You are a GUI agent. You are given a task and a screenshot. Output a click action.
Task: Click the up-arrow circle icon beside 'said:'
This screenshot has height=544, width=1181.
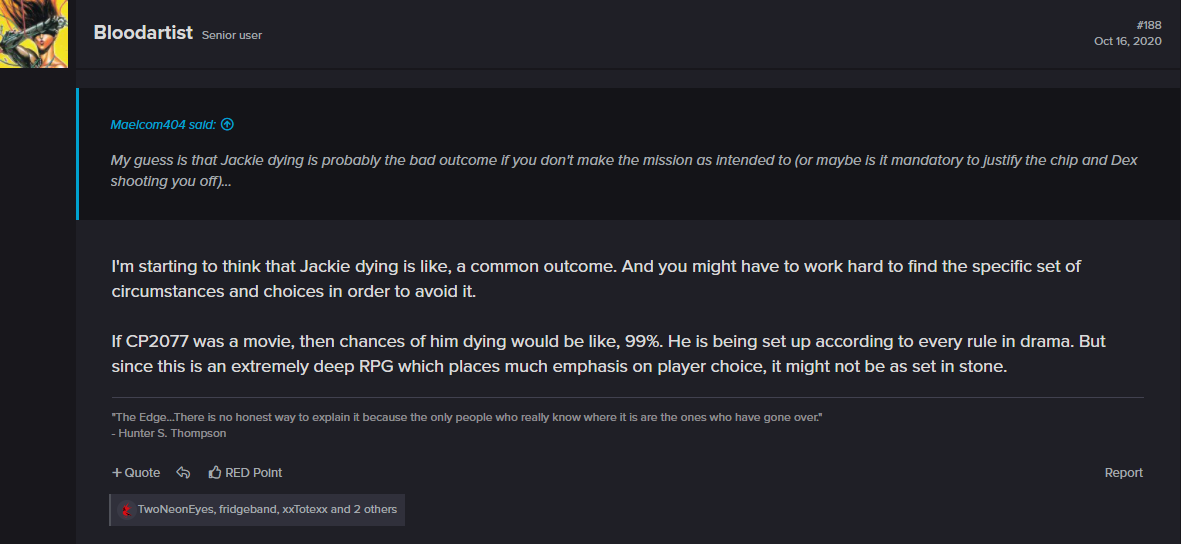pos(227,124)
